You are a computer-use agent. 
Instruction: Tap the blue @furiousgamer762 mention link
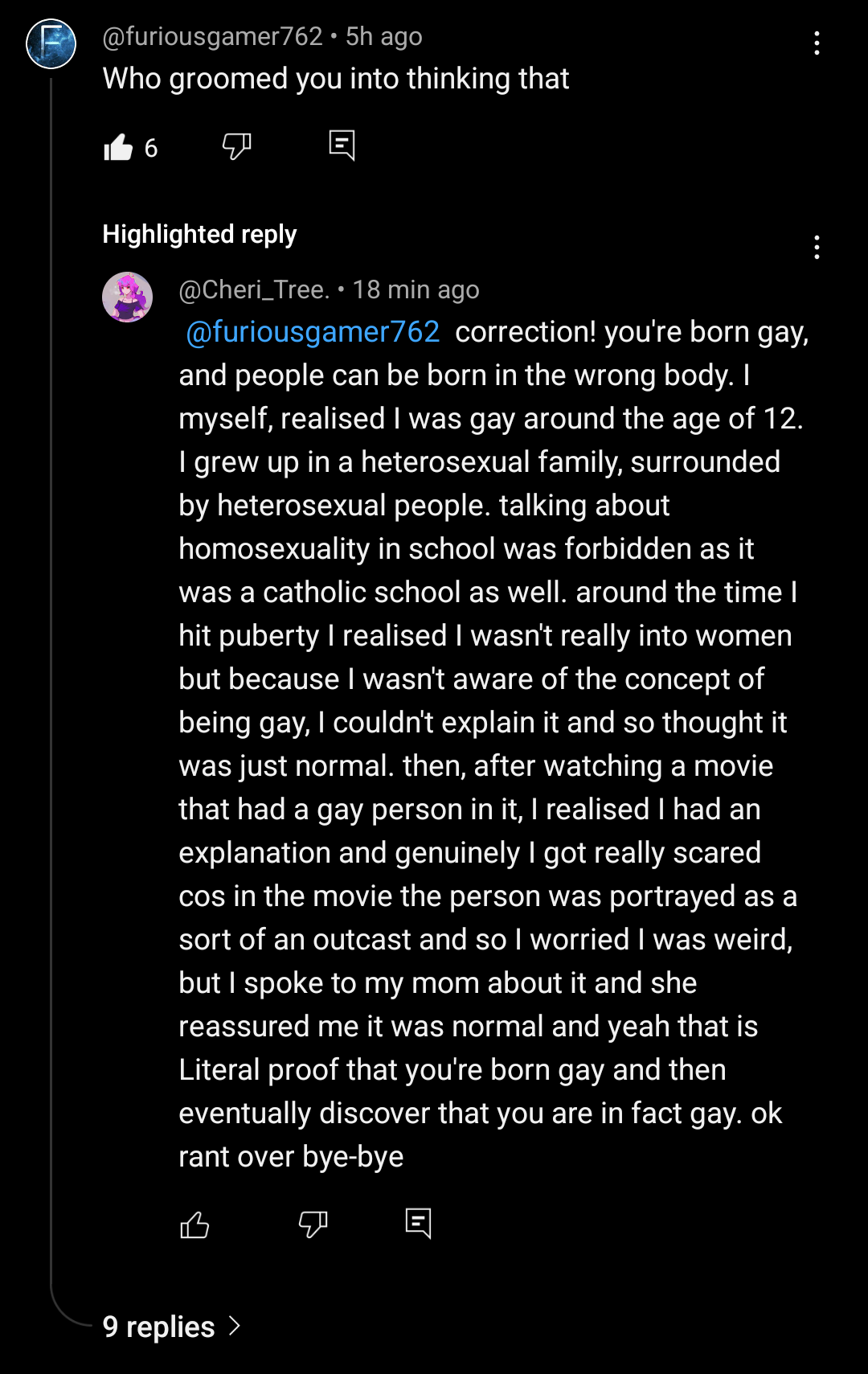(313, 332)
